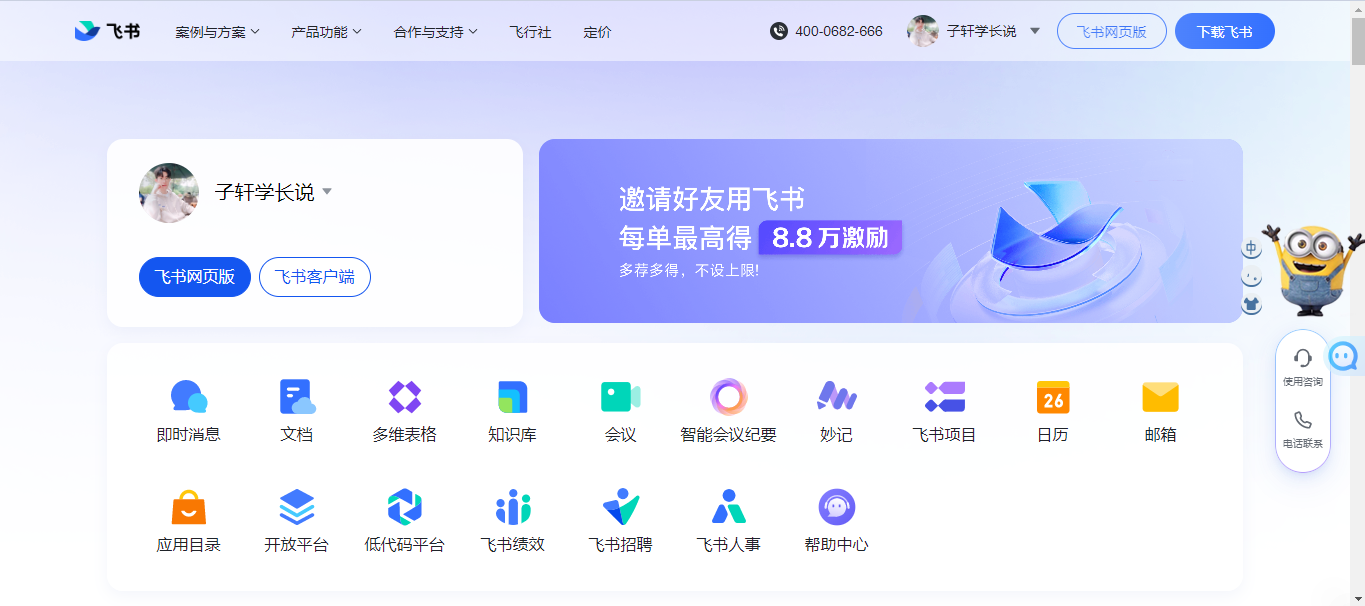Screen dimensions: 1365x606
Task: Click the header user avatar photo
Action: point(922,31)
